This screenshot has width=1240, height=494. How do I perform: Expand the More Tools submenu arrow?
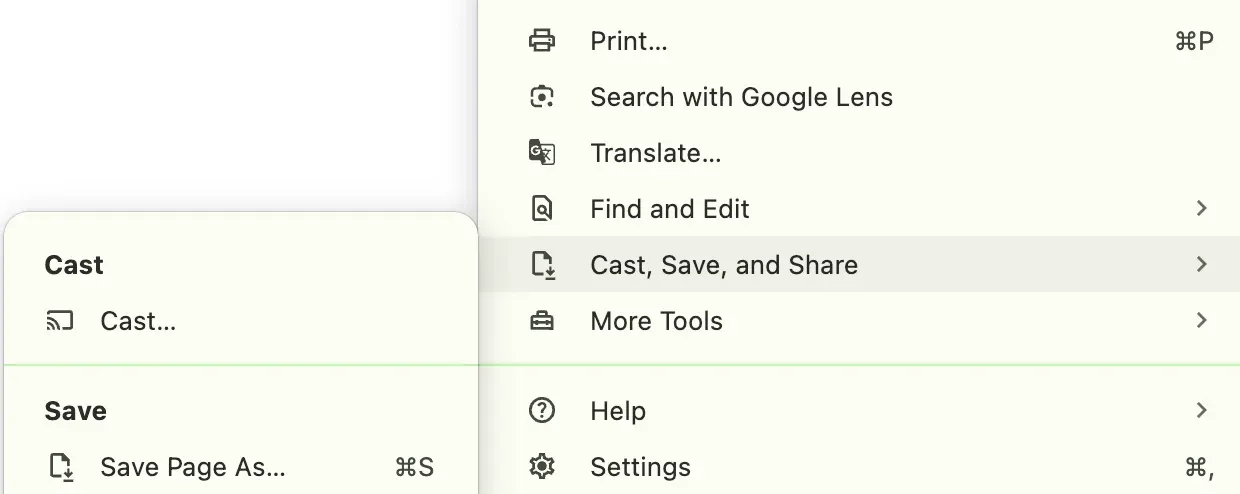point(1201,320)
